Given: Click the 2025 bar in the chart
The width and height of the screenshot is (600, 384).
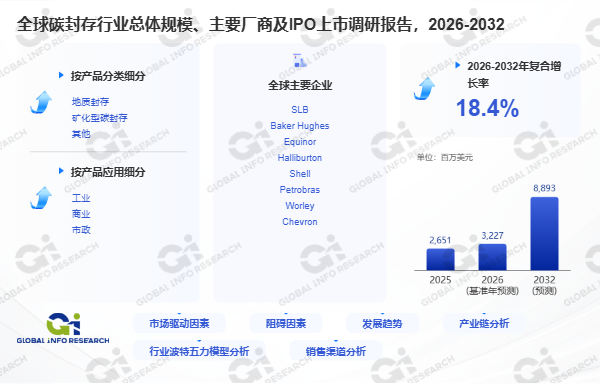Looking at the screenshot, I should (x=440, y=259).
